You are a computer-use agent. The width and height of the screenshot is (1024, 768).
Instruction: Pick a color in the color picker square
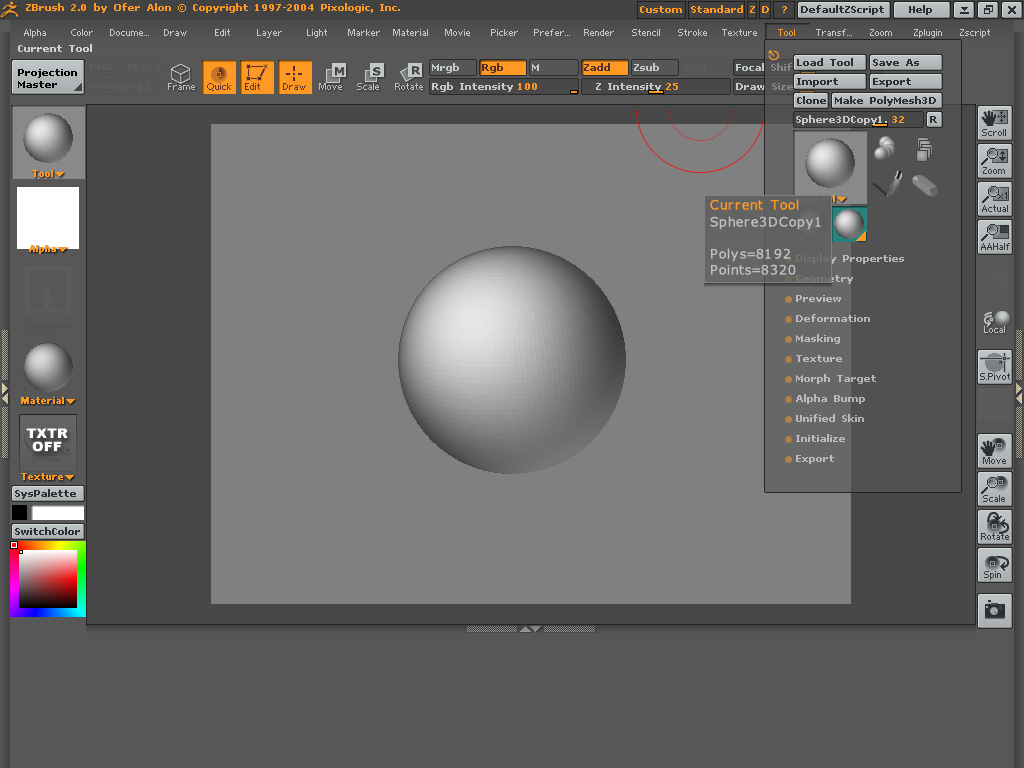[x=48, y=579]
